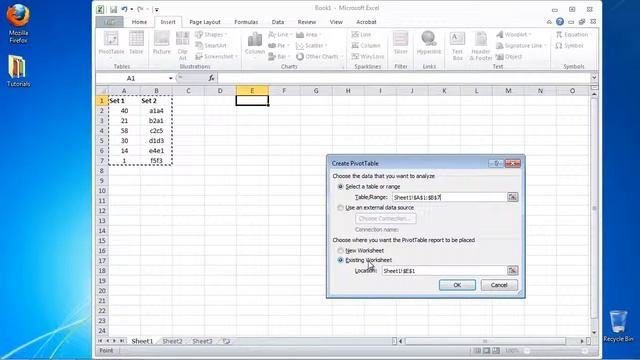The height and width of the screenshot is (360, 640).
Task: Collapse dialog via Location range selector icon
Action: pos(512,271)
